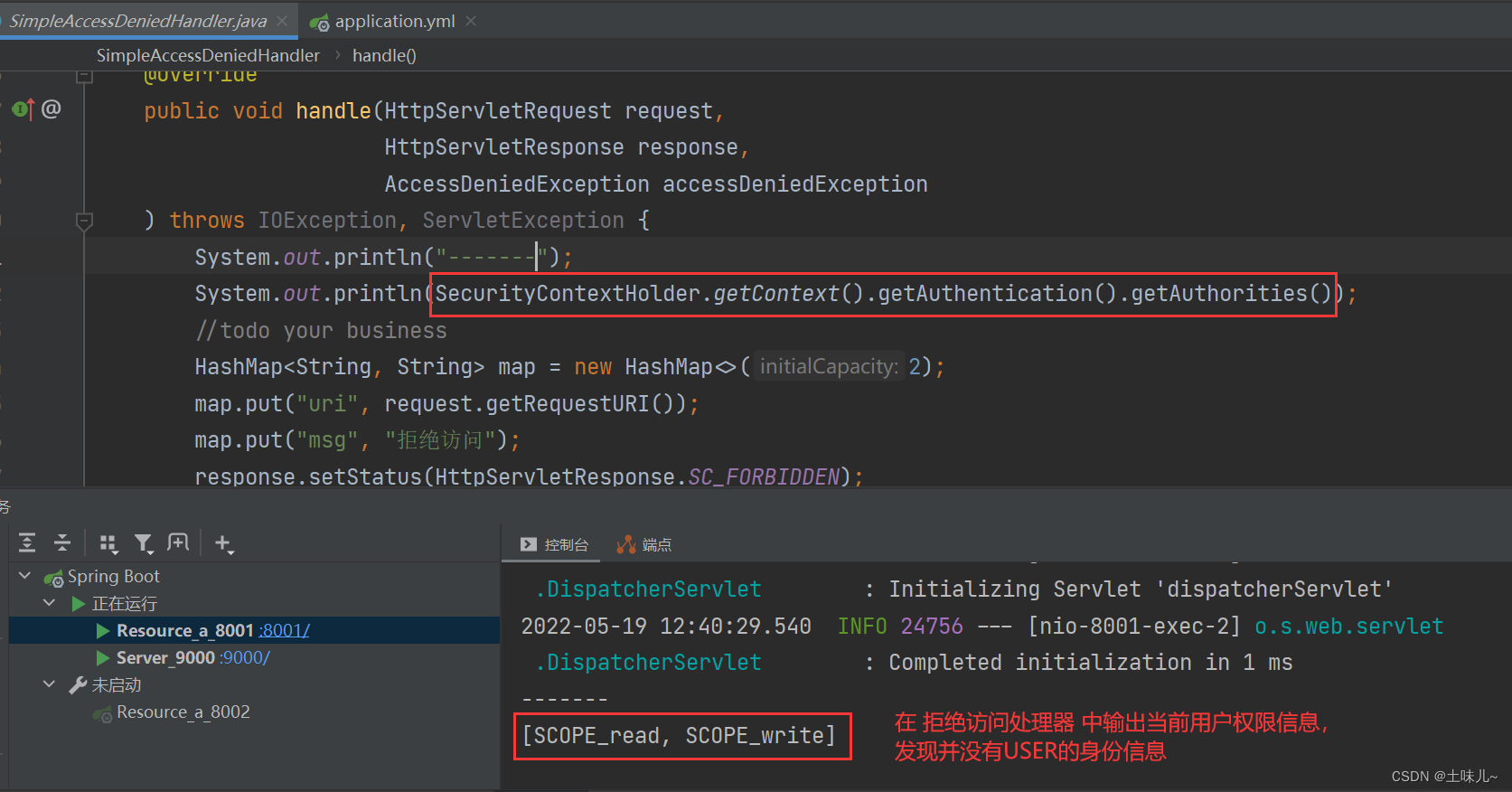The width and height of the screenshot is (1512, 792).
Task: Open the services filter icon
Action: [144, 542]
